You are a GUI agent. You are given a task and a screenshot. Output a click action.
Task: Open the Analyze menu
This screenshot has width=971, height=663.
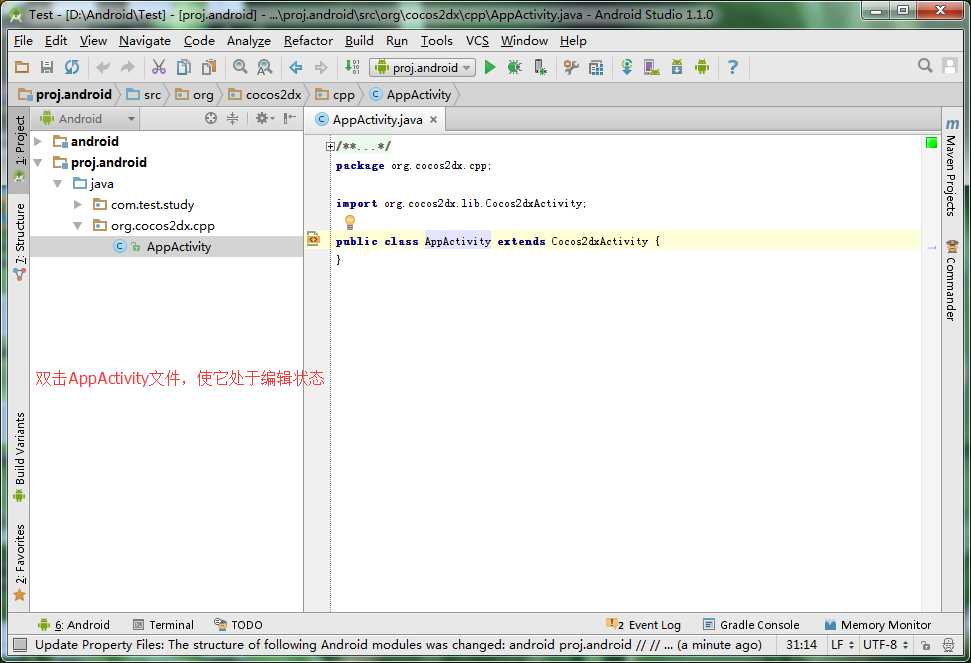click(248, 40)
